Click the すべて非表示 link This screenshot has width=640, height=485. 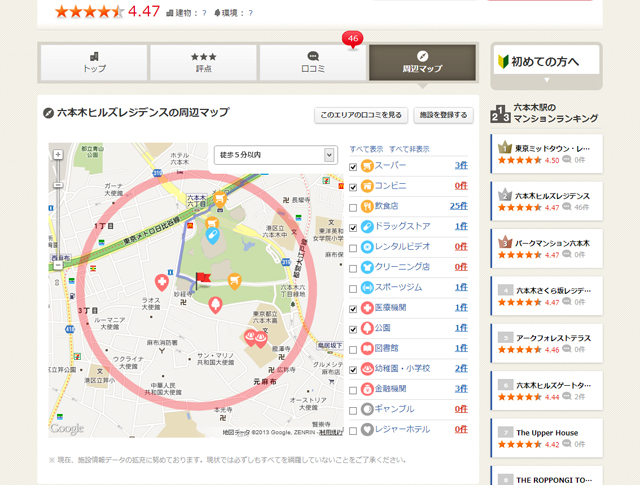(x=409, y=149)
